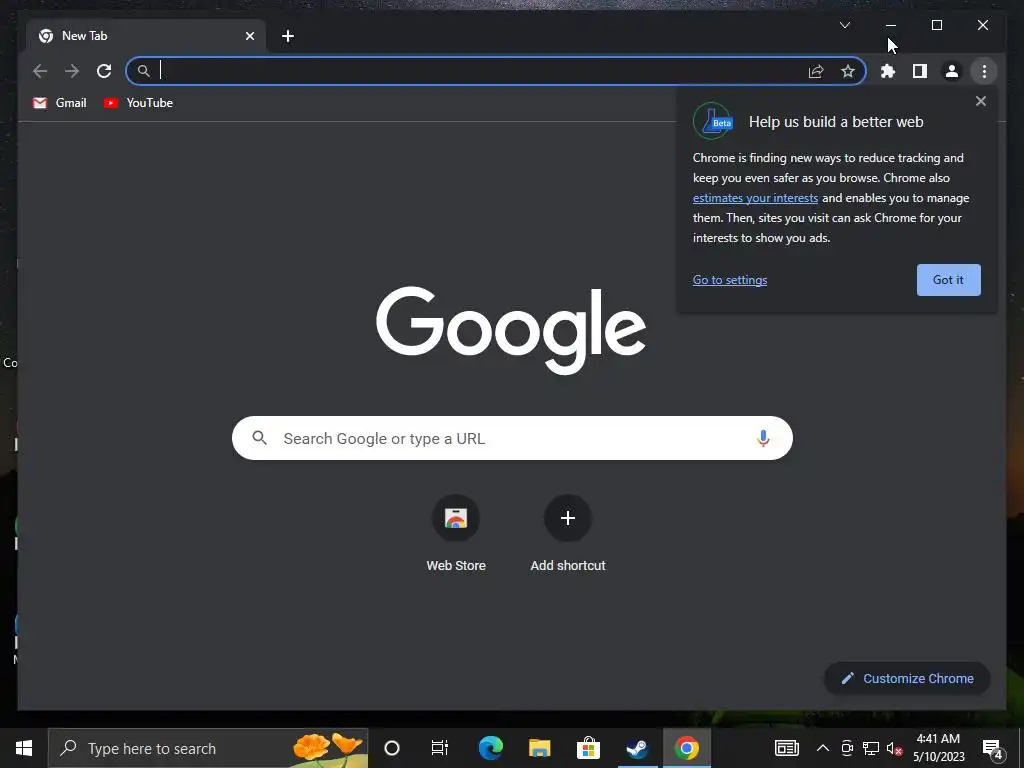
Task: Open News and interests taskbar icon
Action: coord(787,748)
